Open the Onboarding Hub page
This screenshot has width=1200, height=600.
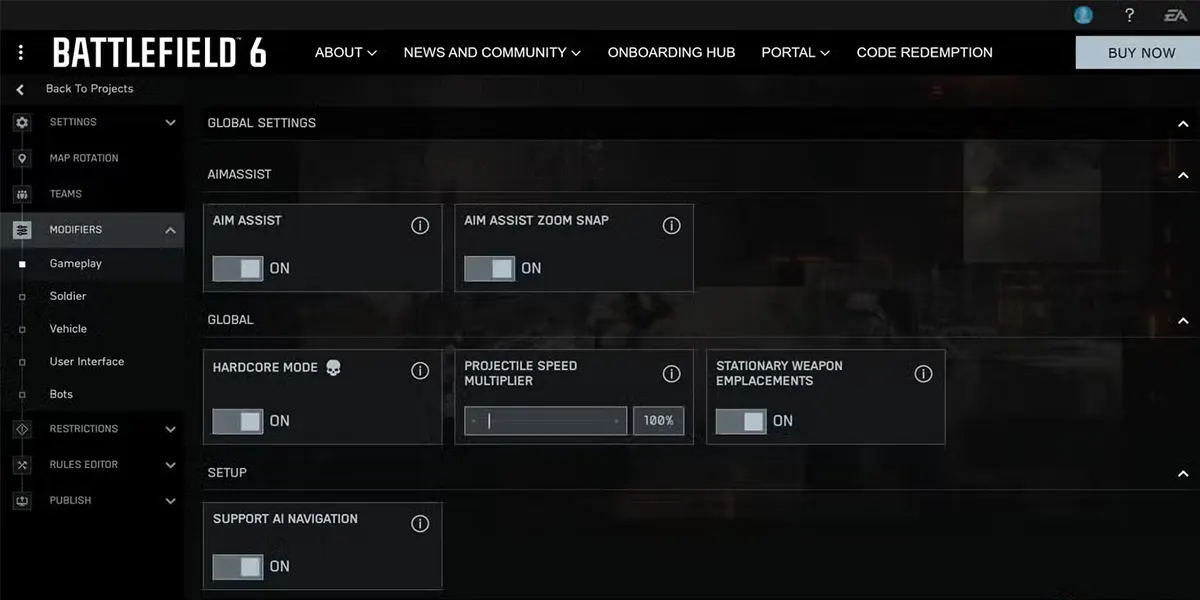click(671, 52)
